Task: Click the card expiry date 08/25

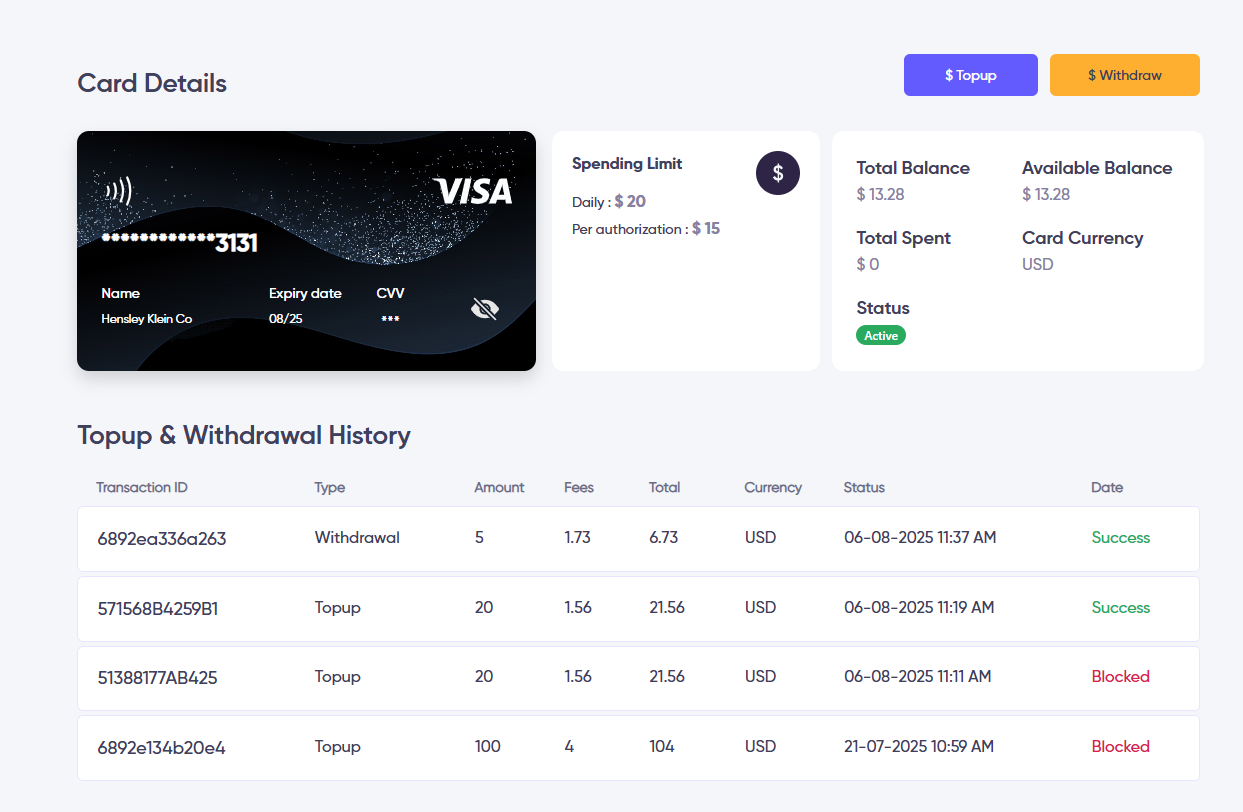Action: (x=285, y=319)
